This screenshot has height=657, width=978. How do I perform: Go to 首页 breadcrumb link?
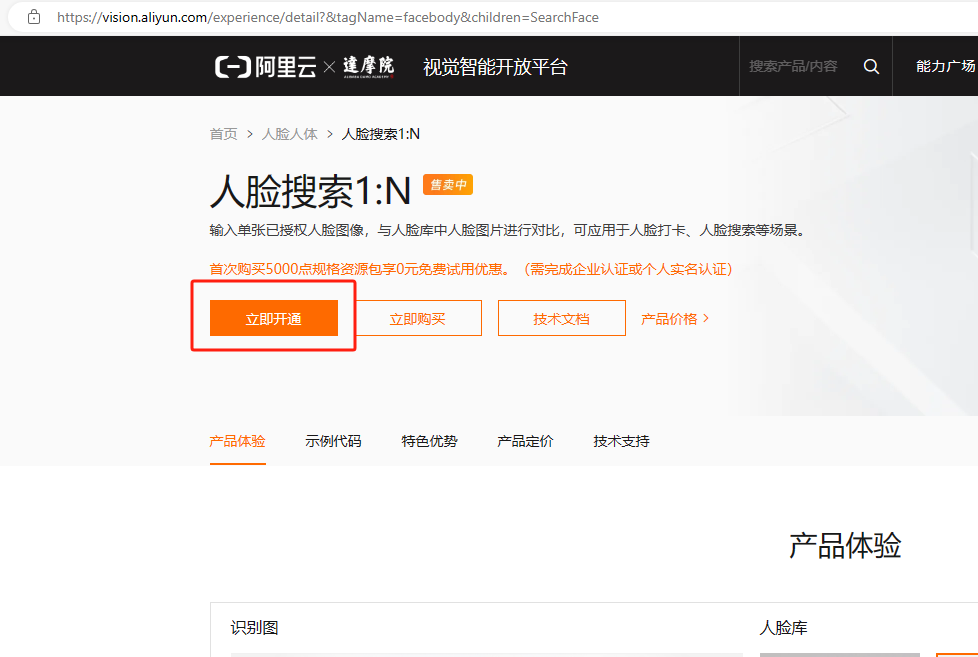[x=223, y=134]
